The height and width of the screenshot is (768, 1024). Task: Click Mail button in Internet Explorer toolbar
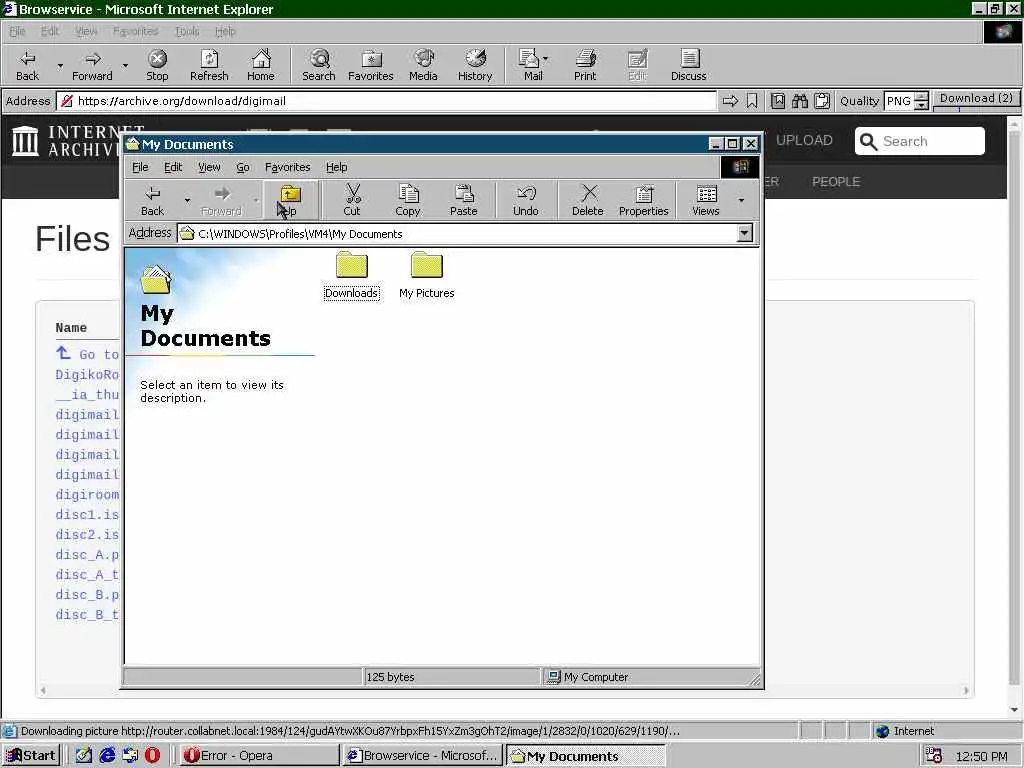(530, 65)
